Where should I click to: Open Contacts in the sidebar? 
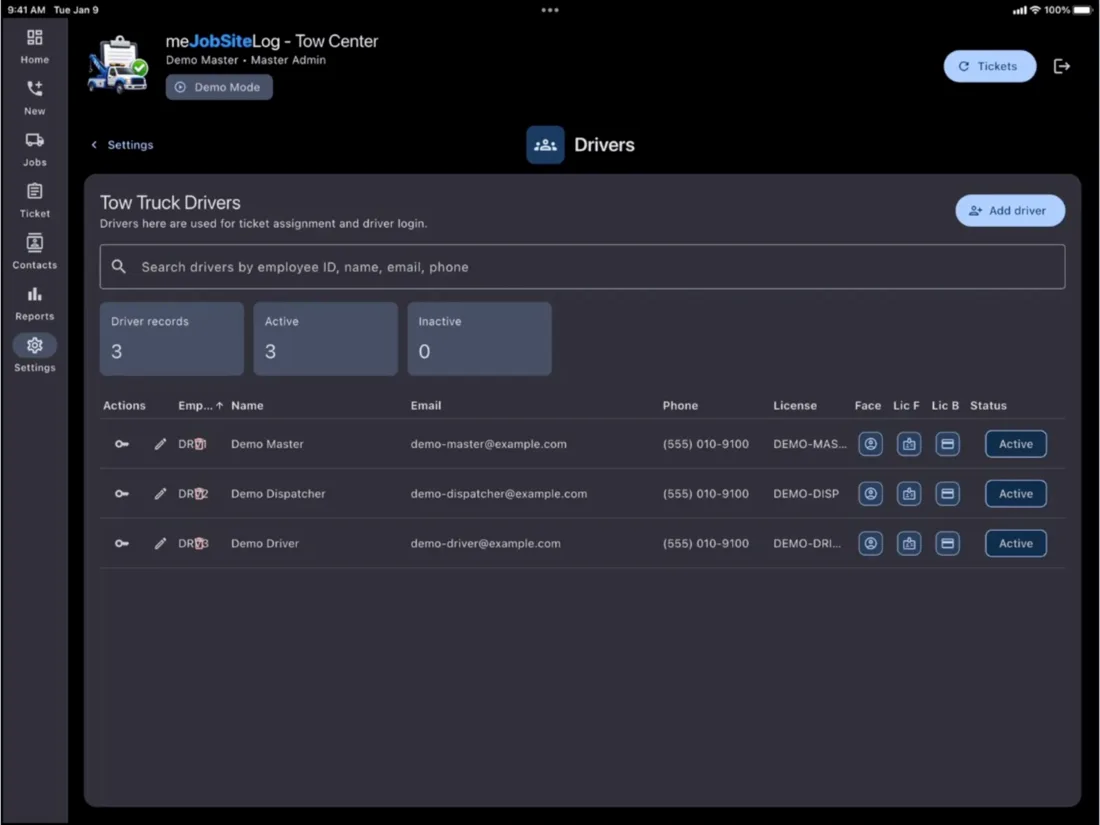pos(34,251)
